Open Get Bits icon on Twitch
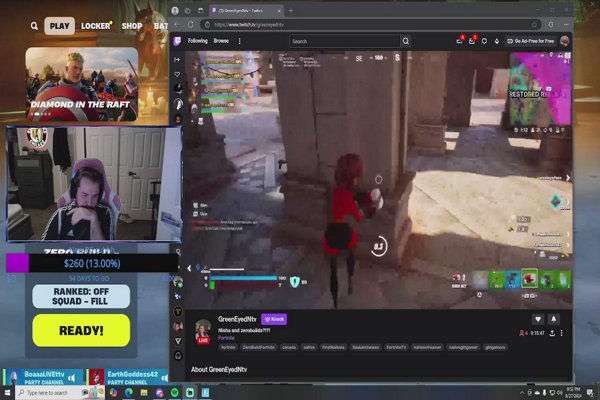600x400 pixels. (497, 41)
